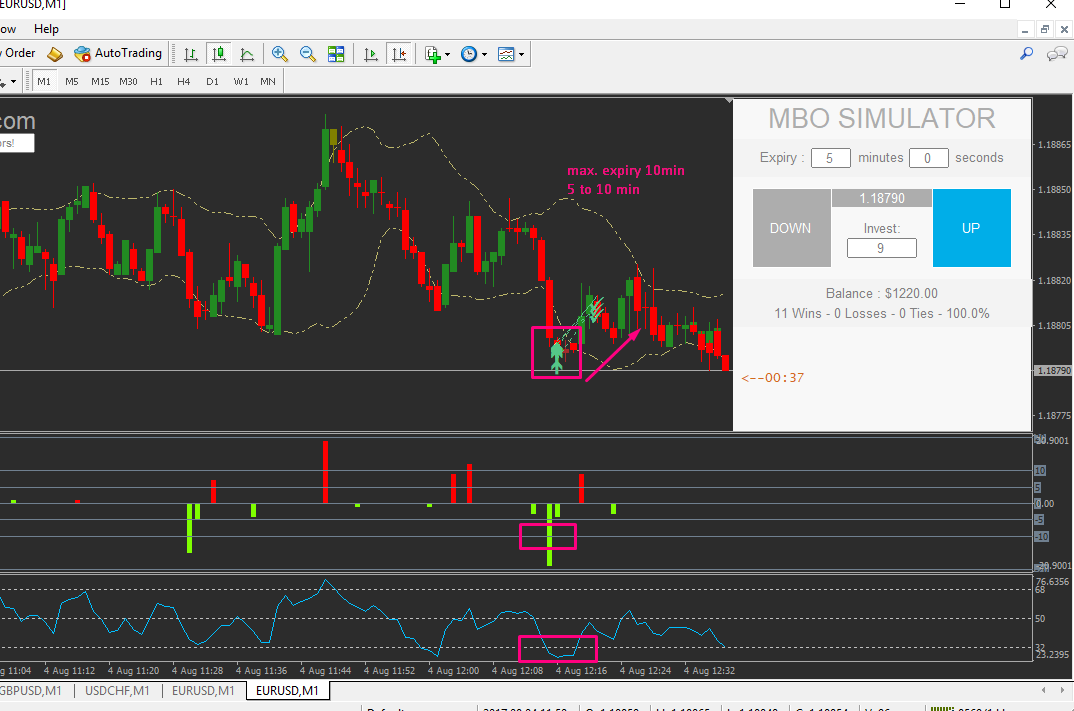Select the H1 timeframe
This screenshot has height=711, width=1074.
click(156, 82)
